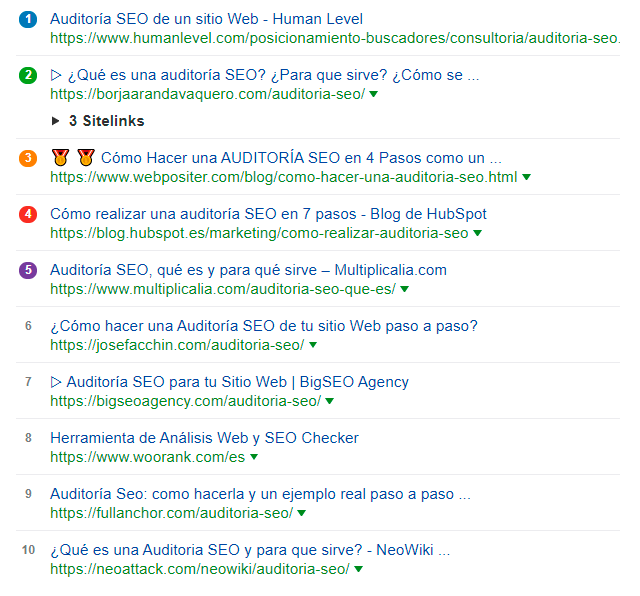Open dropdown arrow next to woorank.com URL
Viewport: 640px width, 596px height.
[254, 457]
